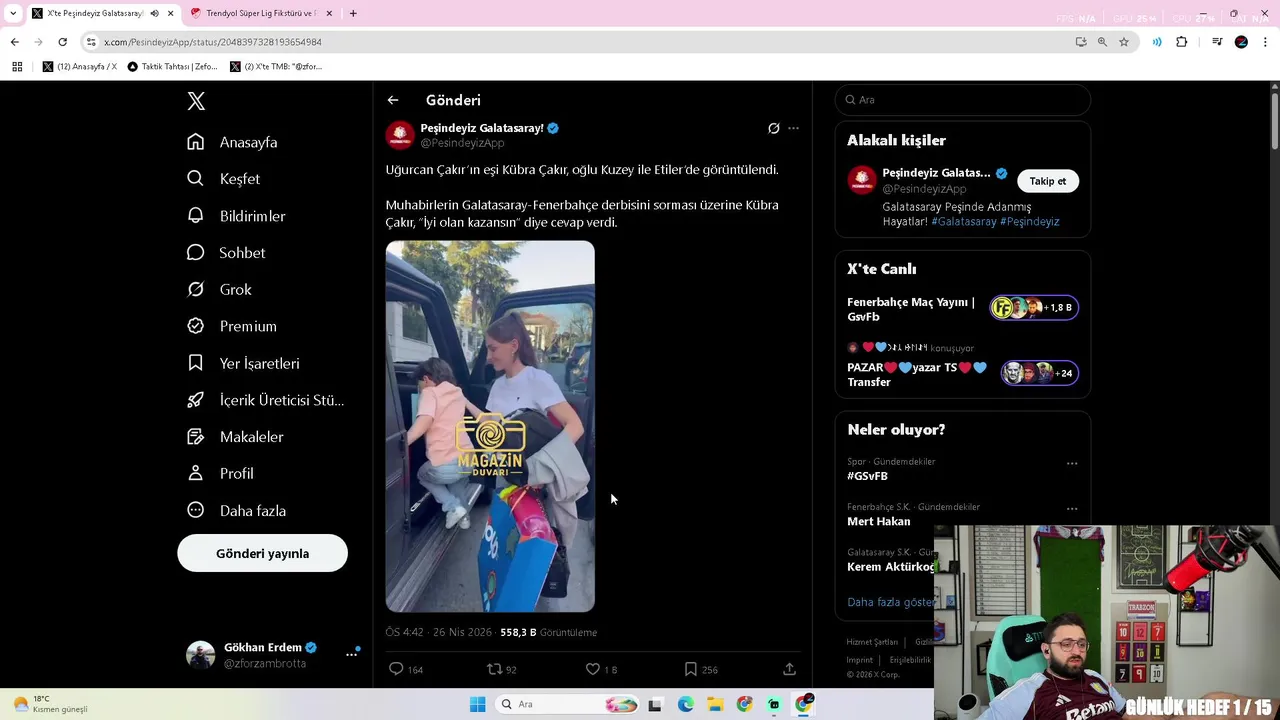Click the Ara search field on X
This screenshot has height=720, width=1280.
(963, 100)
